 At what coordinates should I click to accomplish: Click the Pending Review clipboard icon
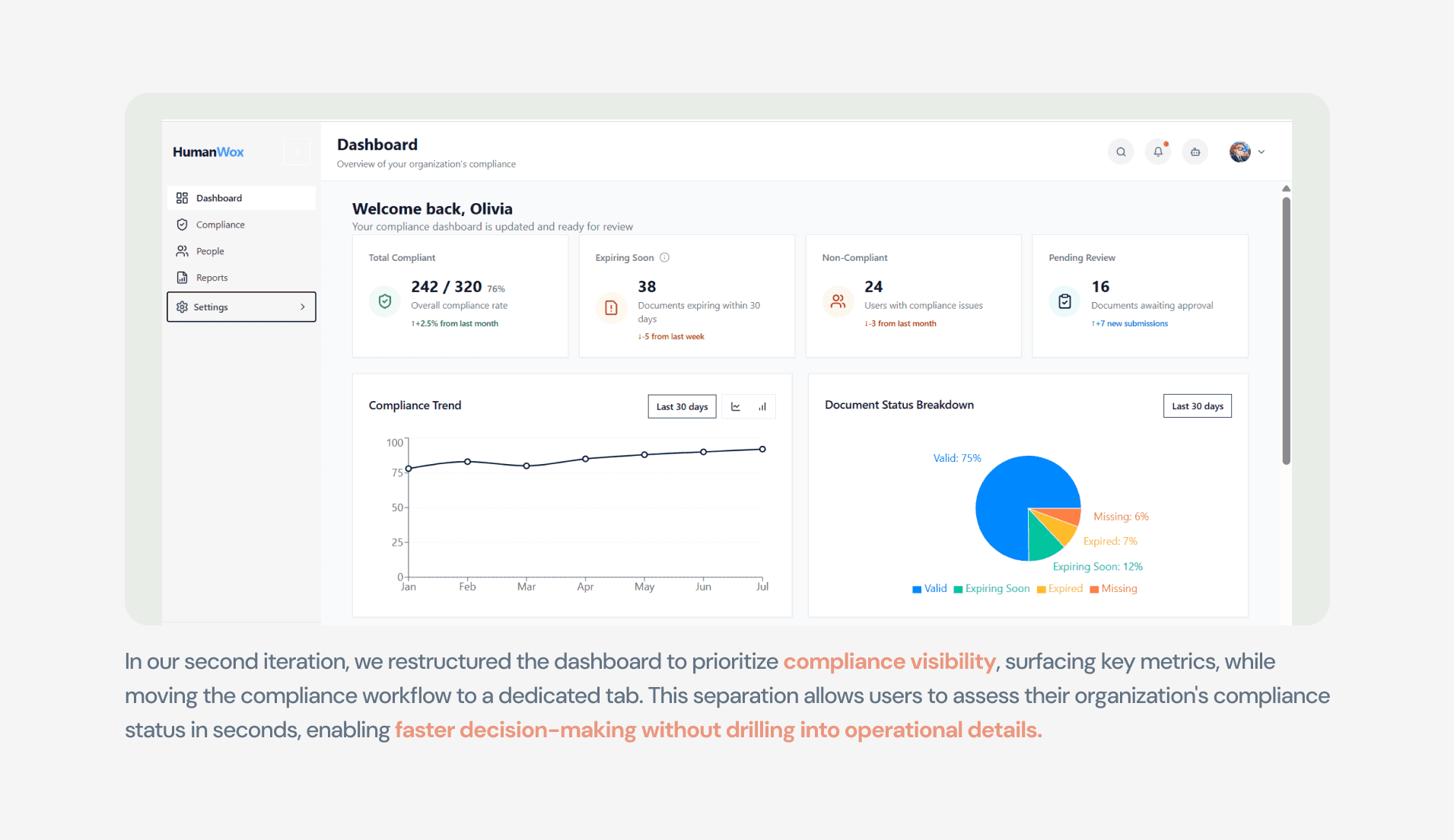(1064, 301)
